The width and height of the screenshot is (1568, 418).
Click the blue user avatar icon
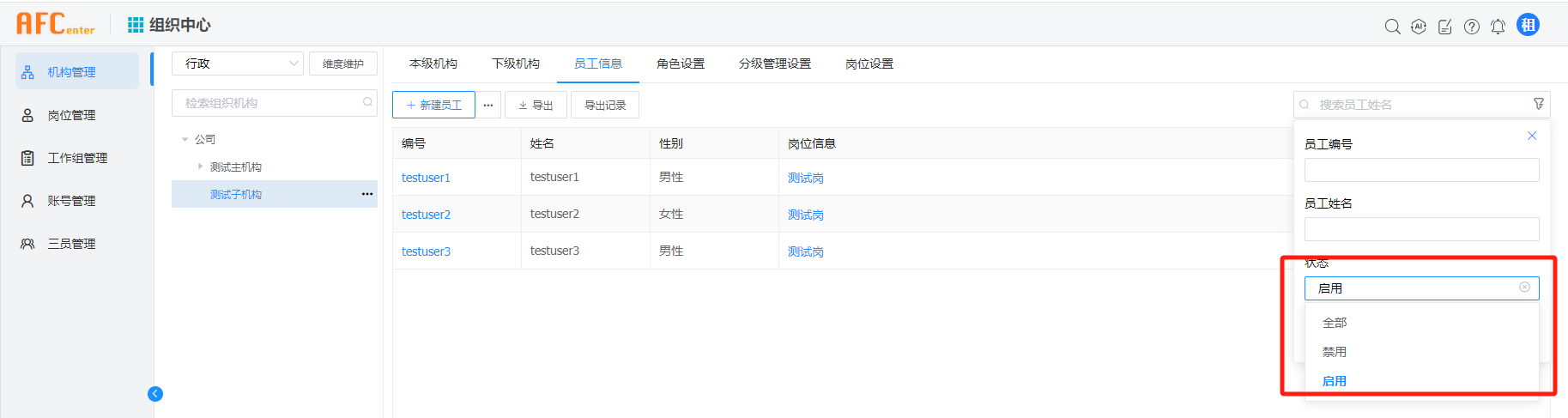click(1528, 25)
